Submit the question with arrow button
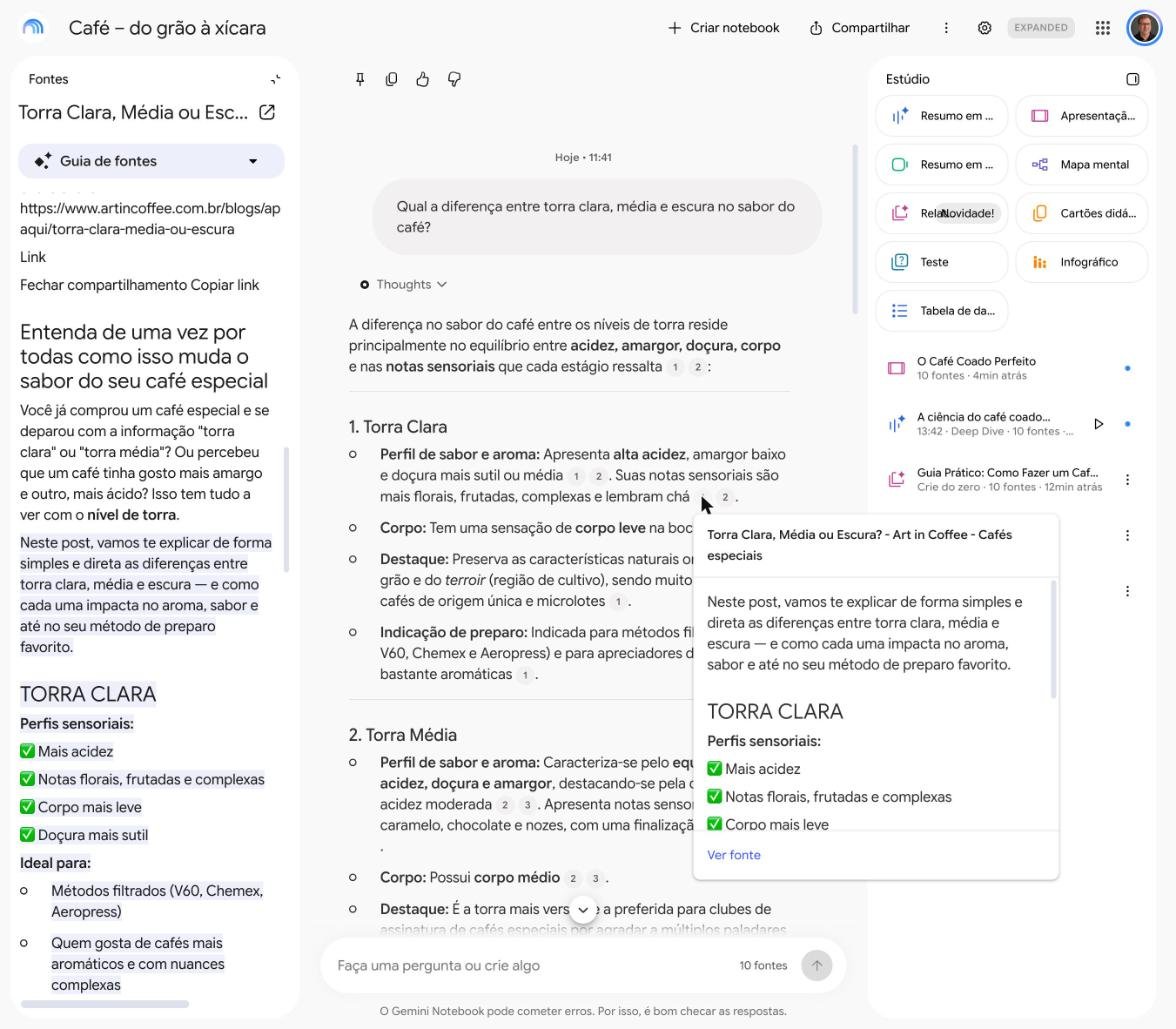The image size is (1176, 1029). click(x=817, y=965)
